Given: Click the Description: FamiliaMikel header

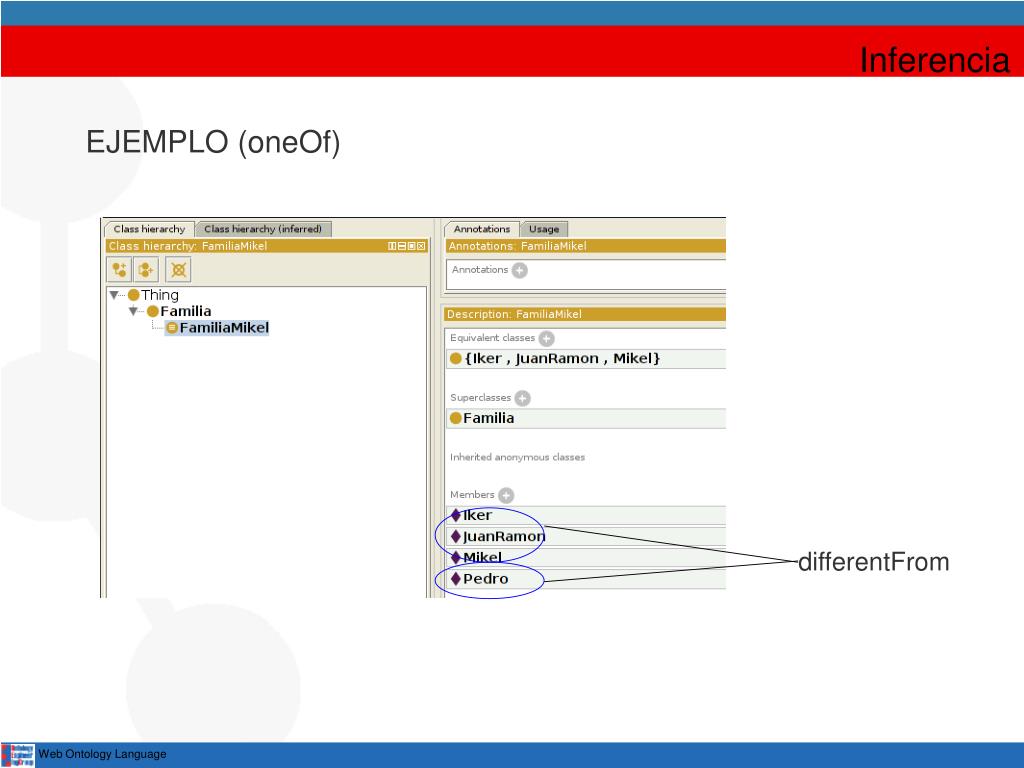Looking at the screenshot, I should click(586, 314).
